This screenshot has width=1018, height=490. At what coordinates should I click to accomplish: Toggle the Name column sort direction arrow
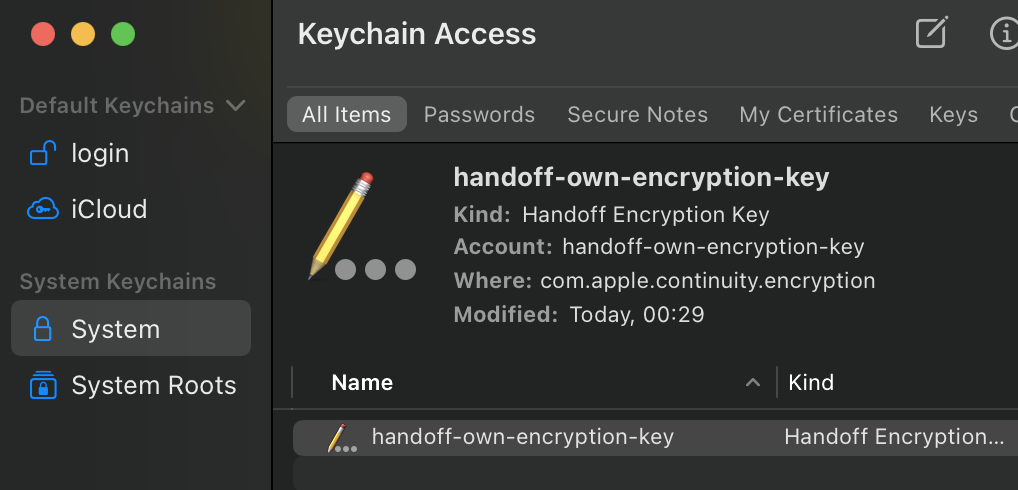tap(752, 382)
